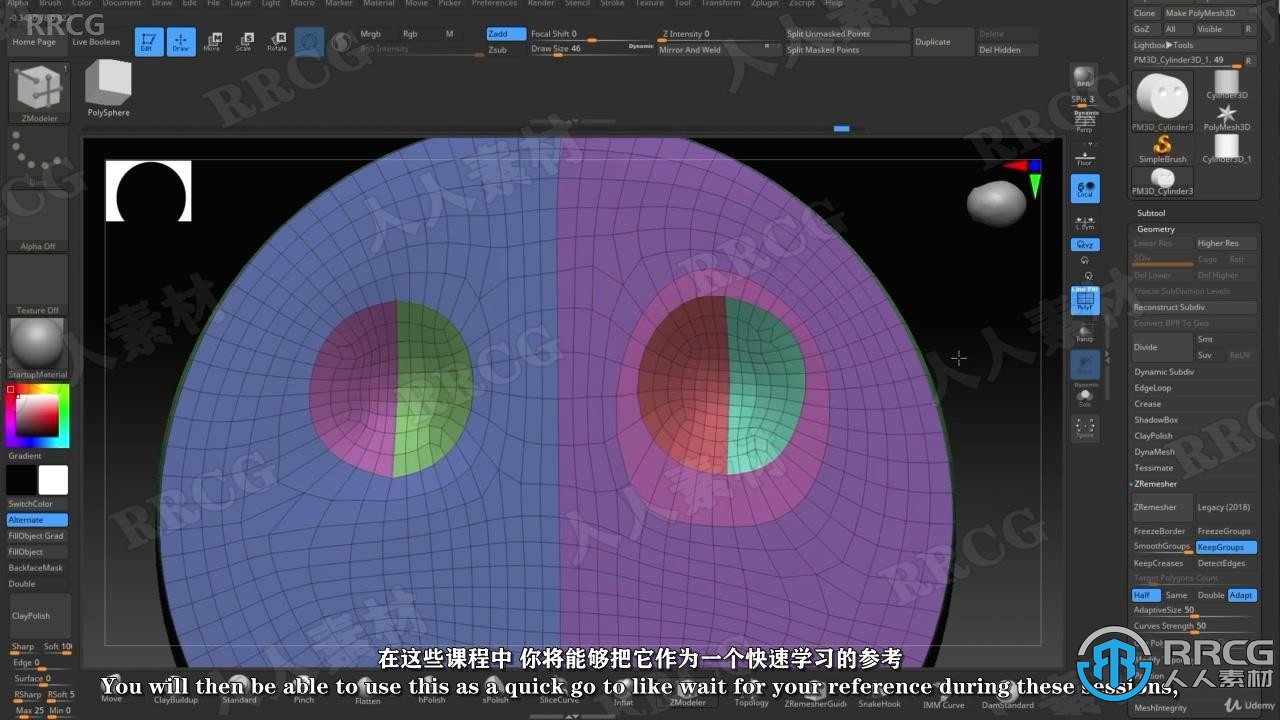The width and height of the screenshot is (1280, 720).
Task: Adjust the Draw Size slider
Action: (x=590, y=49)
